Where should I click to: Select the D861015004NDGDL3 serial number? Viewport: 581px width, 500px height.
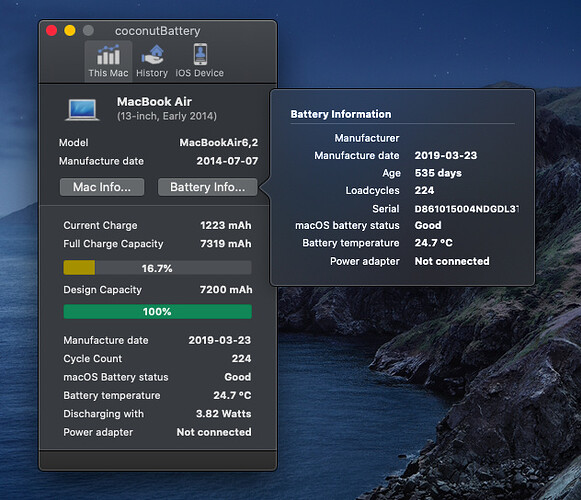[467, 209]
